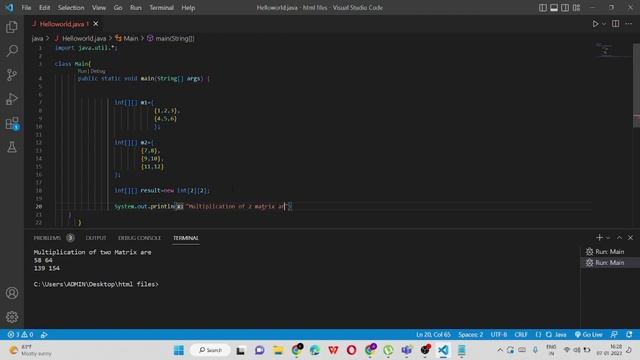Open the Testing flask view
Viewport: 640px width, 360px height.
(x=12, y=147)
